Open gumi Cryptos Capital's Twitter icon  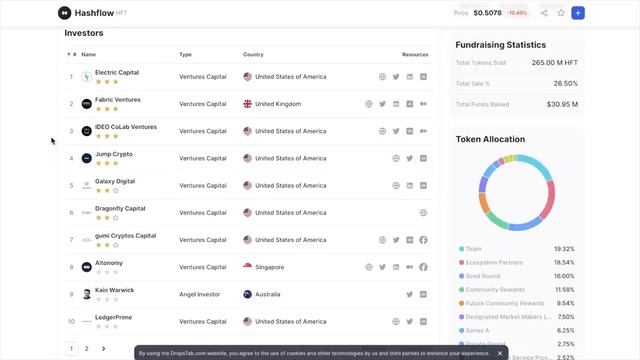396,240
